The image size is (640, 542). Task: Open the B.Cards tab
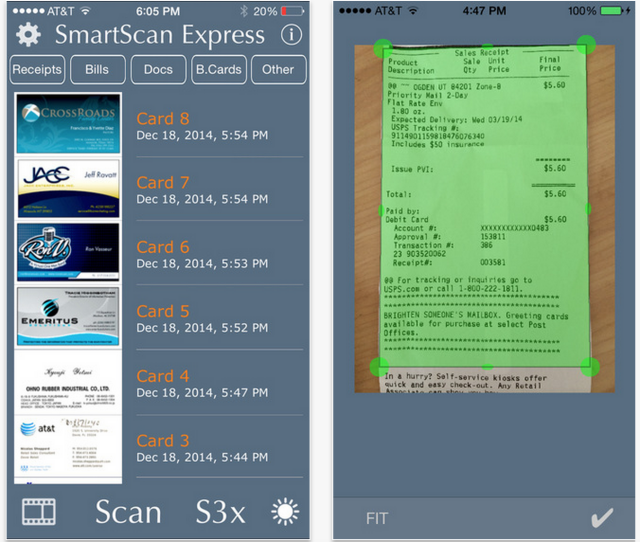point(219,69)
